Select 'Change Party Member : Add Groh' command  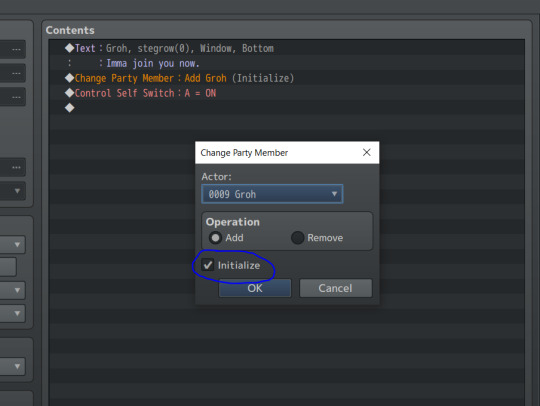tap(287, 78)
